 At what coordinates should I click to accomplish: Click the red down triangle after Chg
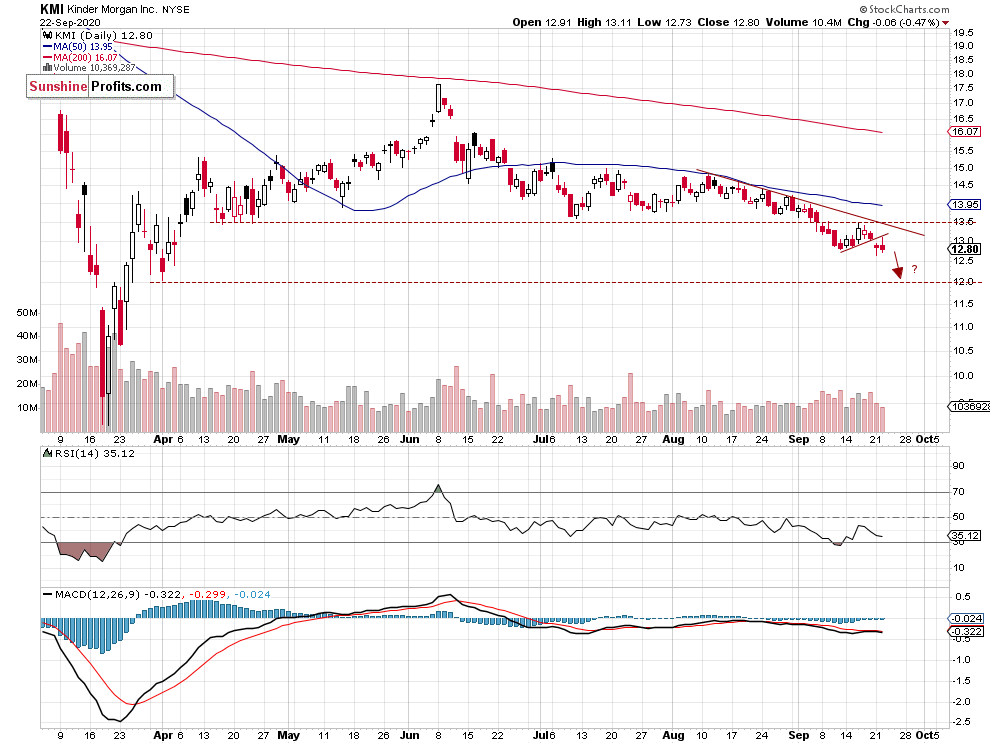pos(945,23)
